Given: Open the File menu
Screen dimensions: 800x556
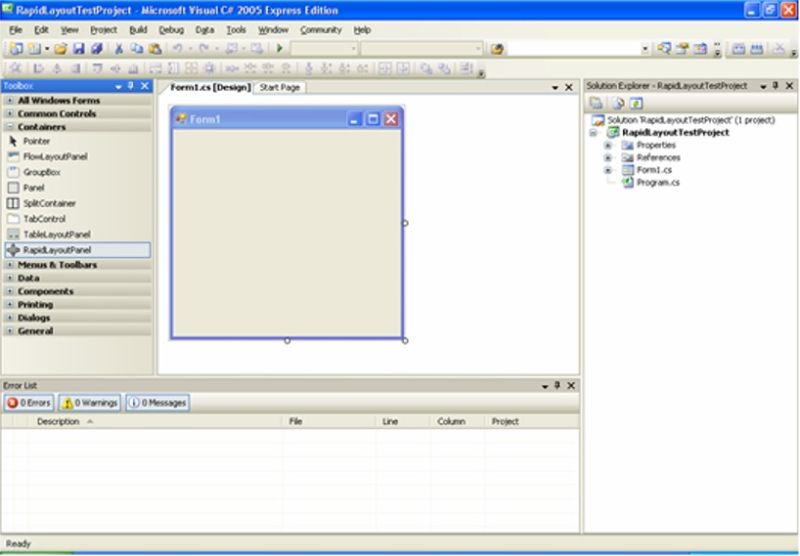Looking at the screenshot, I should 16,30.
